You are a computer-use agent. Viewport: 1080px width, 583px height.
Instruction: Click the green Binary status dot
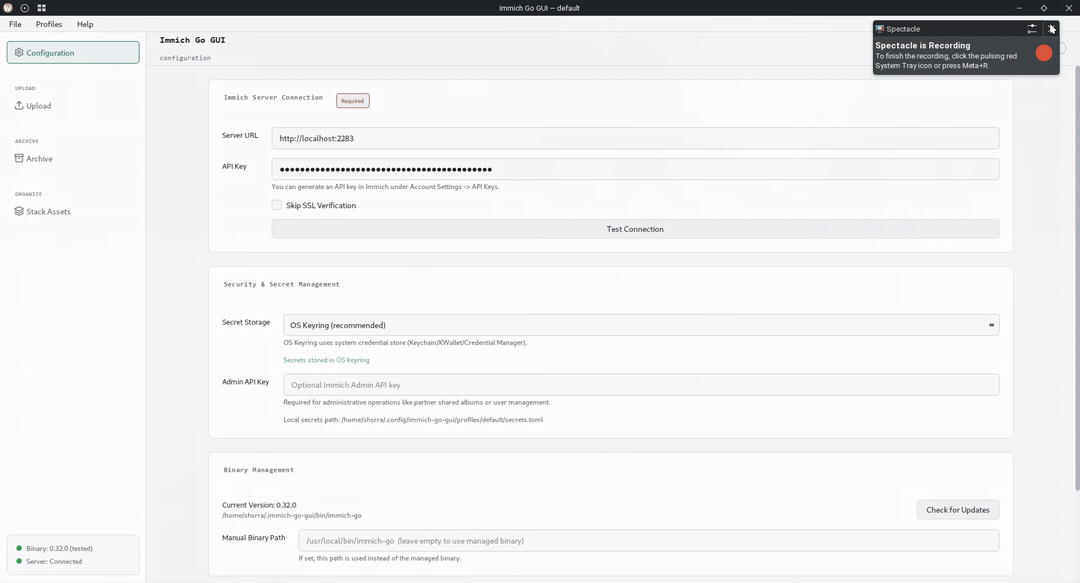point(19,549)
